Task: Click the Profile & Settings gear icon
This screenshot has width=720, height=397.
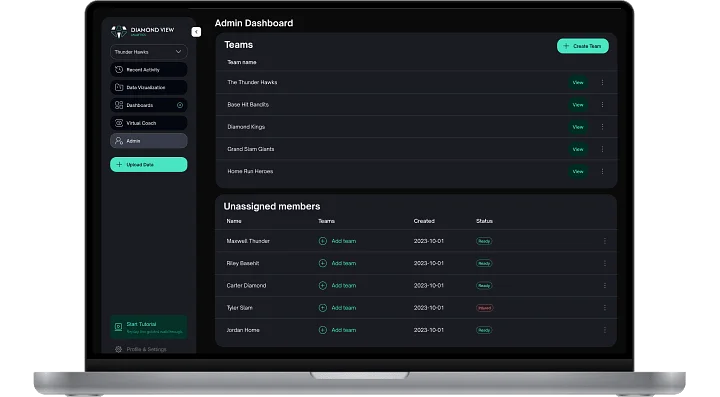Action: pos(118,349)
